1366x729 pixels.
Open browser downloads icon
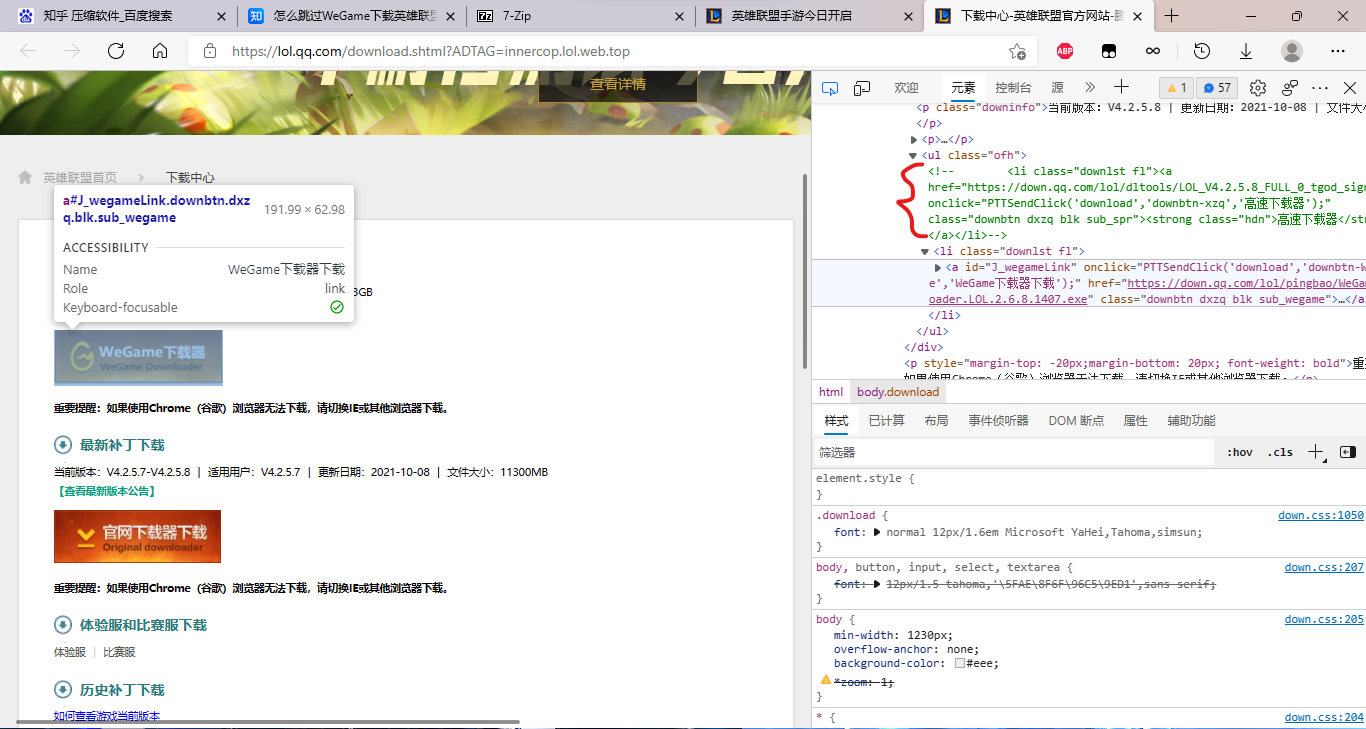(x=1246, y=51)
